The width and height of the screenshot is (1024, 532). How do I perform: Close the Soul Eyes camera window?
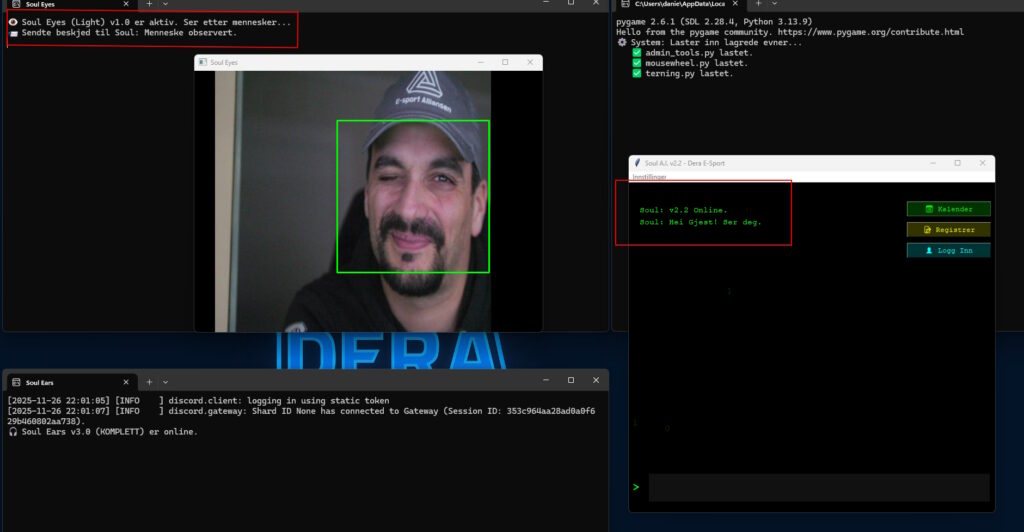(x=530, y=62)
